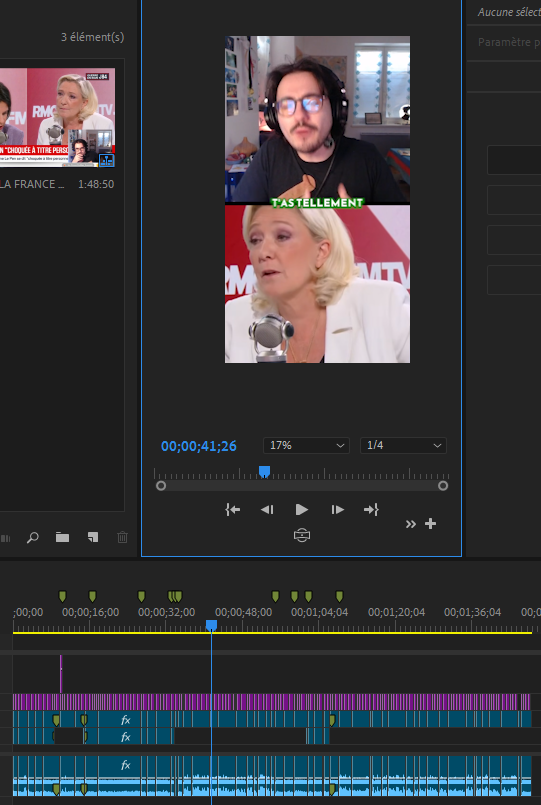Click the trash Delete icon in Project panel

[x=122, y=538]
